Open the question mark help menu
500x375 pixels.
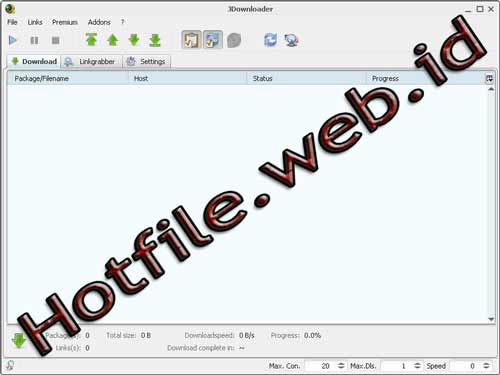click(123, 22)
